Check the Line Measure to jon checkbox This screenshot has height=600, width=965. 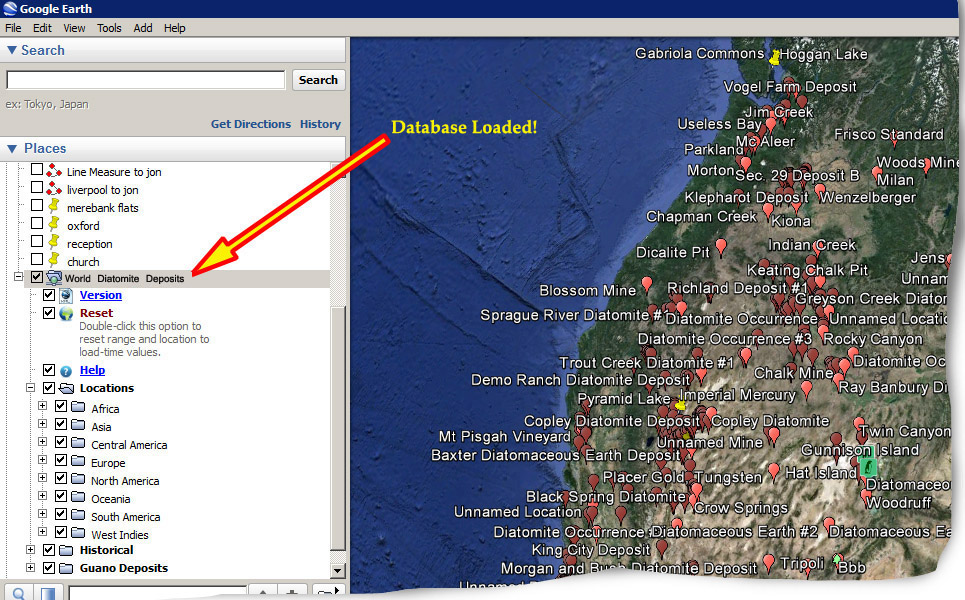pyautogui.click(x=37, y=169)
